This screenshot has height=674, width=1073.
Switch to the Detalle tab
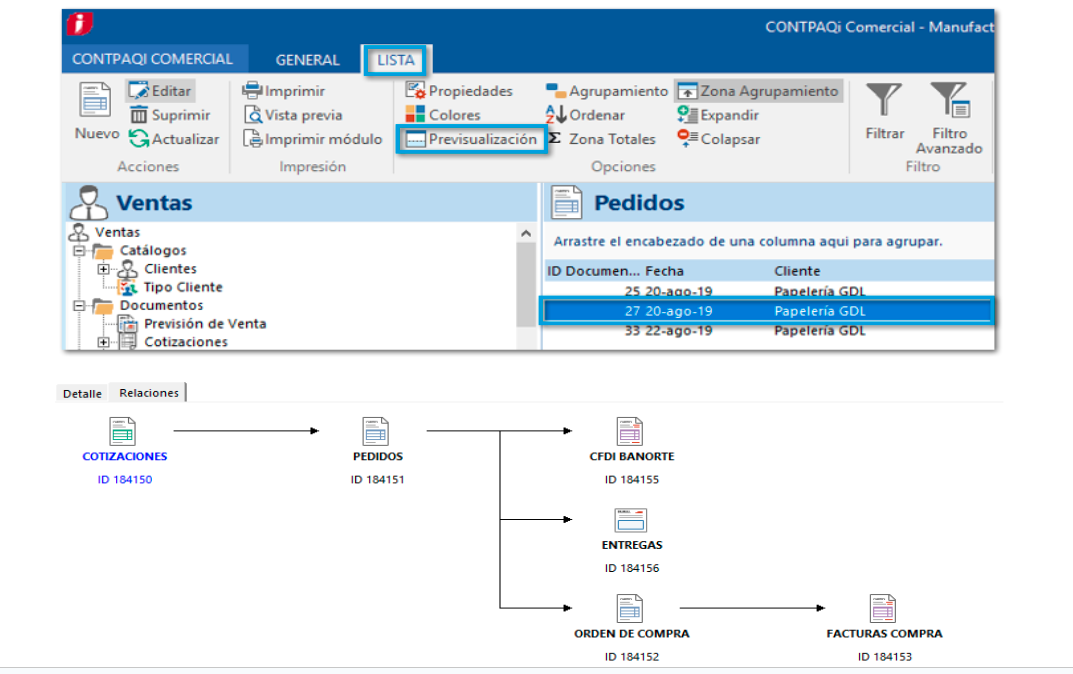click(x=82, y=394)
